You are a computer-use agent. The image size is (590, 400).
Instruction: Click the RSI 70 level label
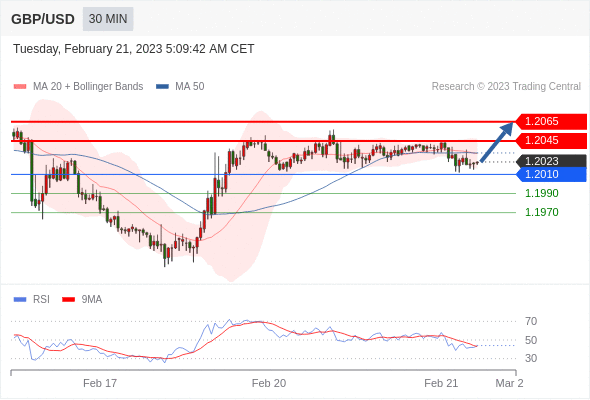coord(531,321)
